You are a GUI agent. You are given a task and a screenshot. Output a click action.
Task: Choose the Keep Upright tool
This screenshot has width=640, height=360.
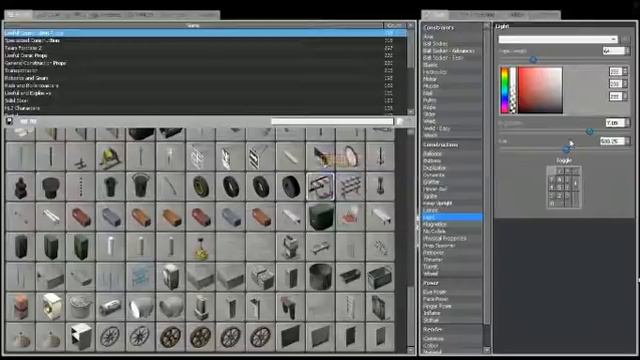pos(451,203)
